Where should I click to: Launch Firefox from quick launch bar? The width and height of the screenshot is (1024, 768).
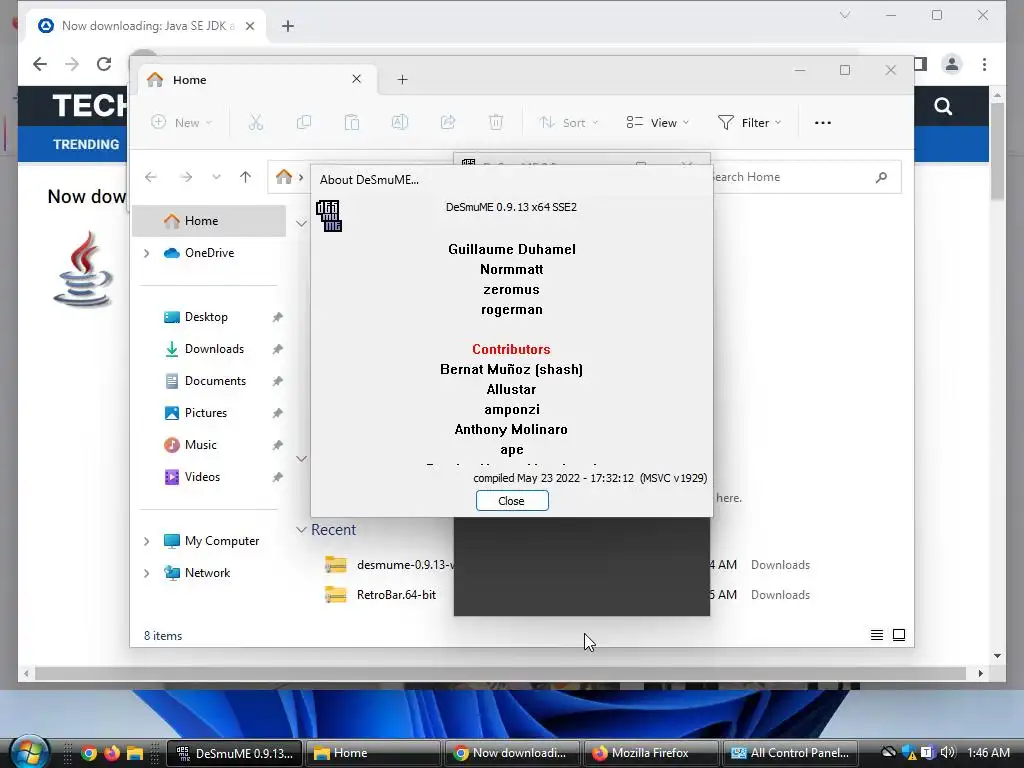coord(112,753)
